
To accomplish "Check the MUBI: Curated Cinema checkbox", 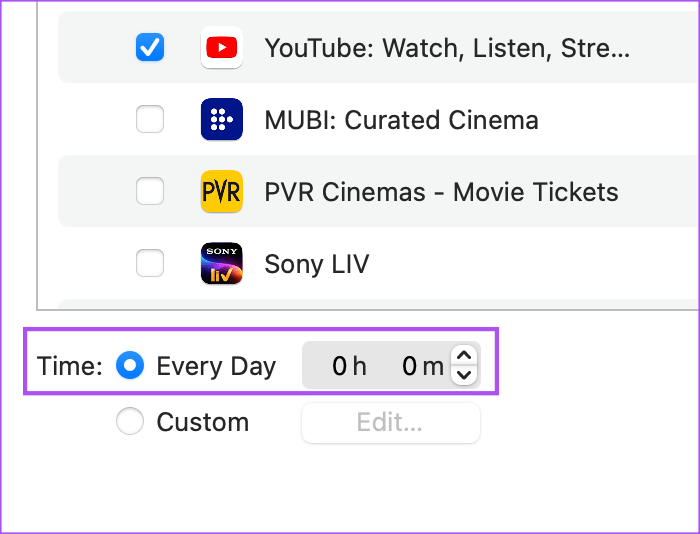I will coord(150,119).
